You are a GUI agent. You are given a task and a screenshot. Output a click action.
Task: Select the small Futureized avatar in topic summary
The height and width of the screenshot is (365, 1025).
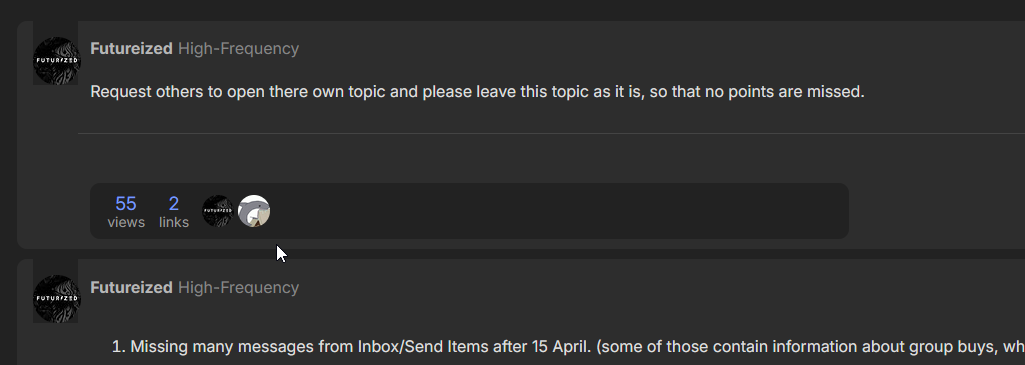[x=218, y=211]
